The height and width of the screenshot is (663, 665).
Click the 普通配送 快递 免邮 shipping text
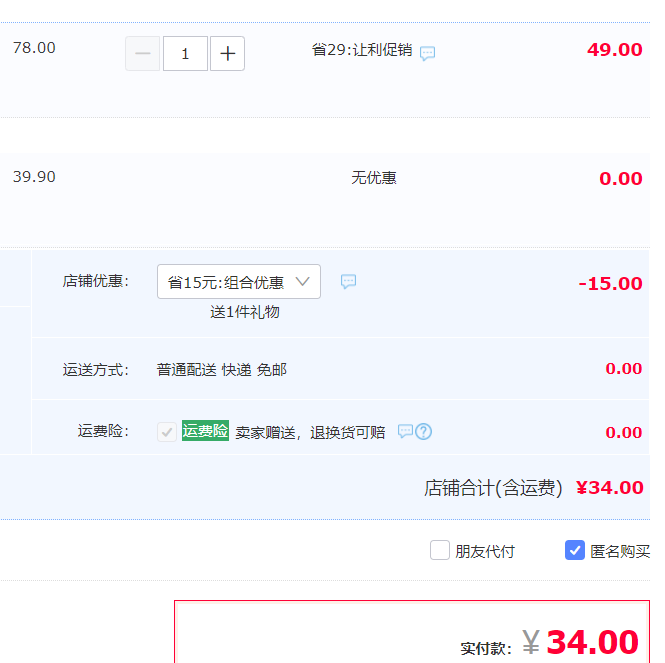click(222, 370)
